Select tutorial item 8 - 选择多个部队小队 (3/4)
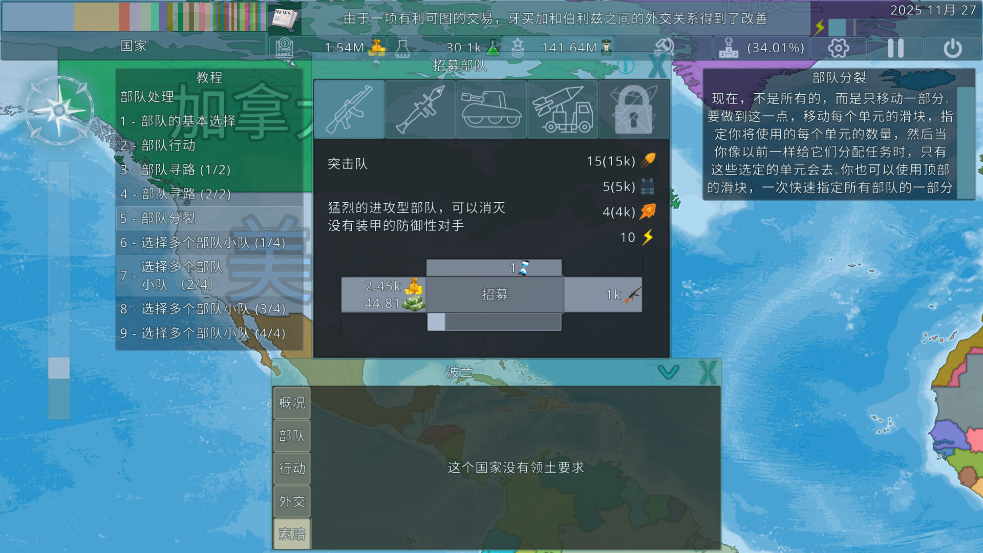Viewport: 983px width, 553px height. (209, 308)
